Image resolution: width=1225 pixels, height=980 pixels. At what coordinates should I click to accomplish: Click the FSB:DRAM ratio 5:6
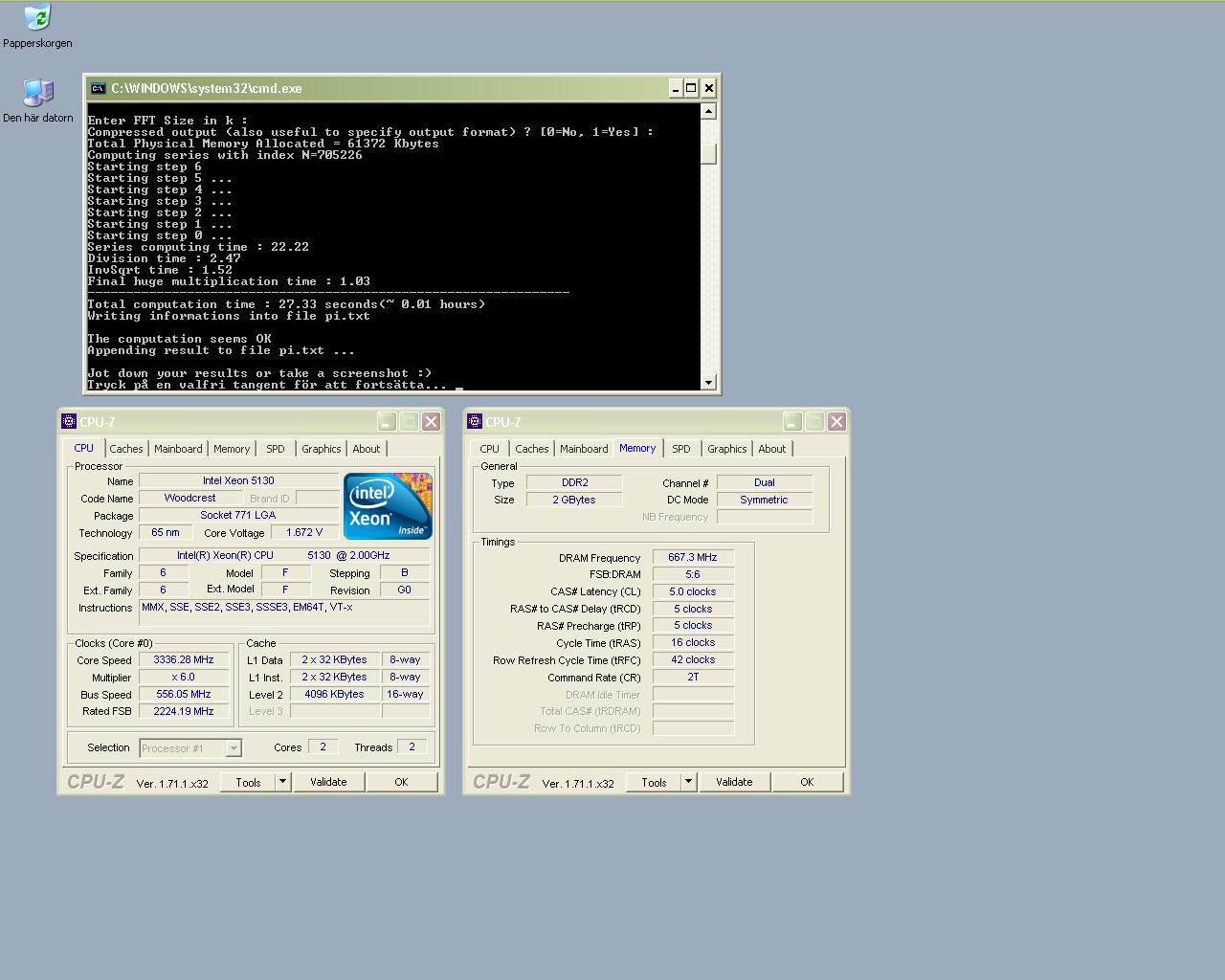tap(693, 574)
